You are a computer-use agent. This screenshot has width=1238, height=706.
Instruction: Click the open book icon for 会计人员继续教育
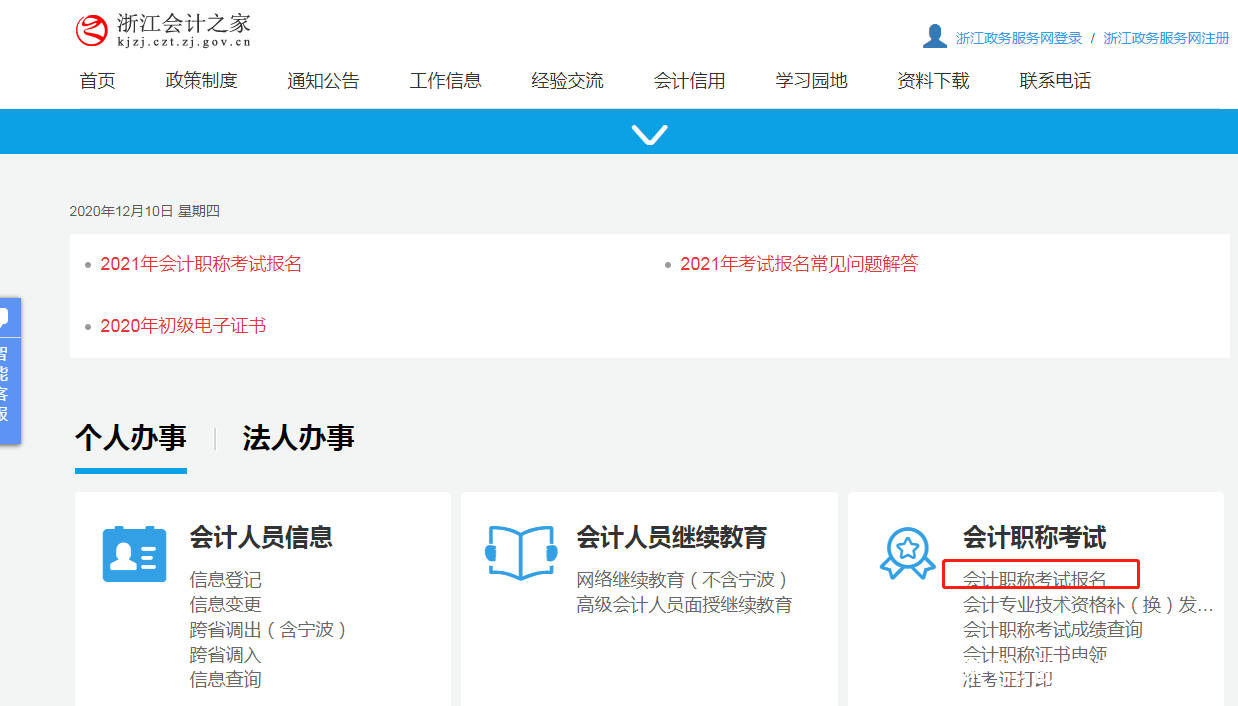point(521,550)
